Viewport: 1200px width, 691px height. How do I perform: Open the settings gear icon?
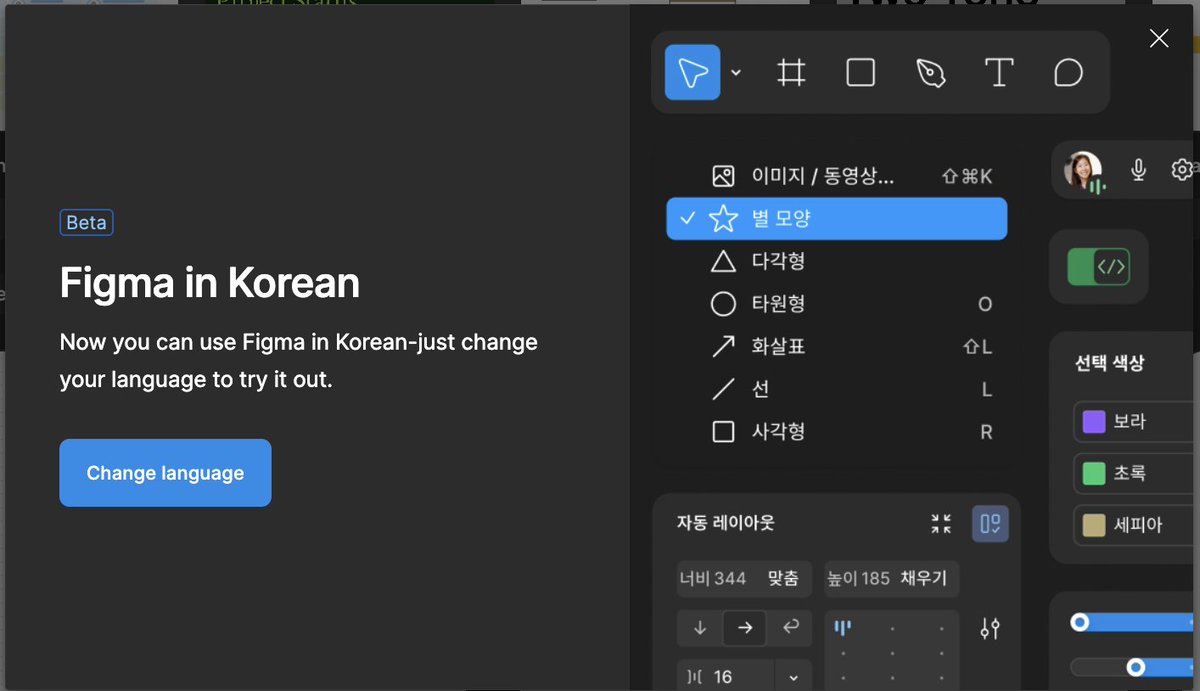click(x=1182, y=170)
